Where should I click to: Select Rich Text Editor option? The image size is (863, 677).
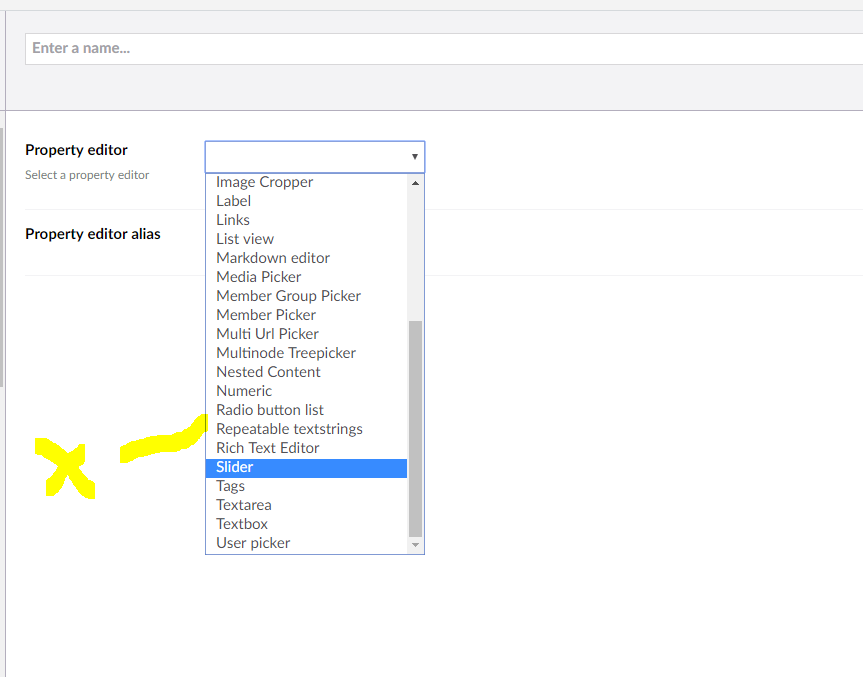click(307, 448)
